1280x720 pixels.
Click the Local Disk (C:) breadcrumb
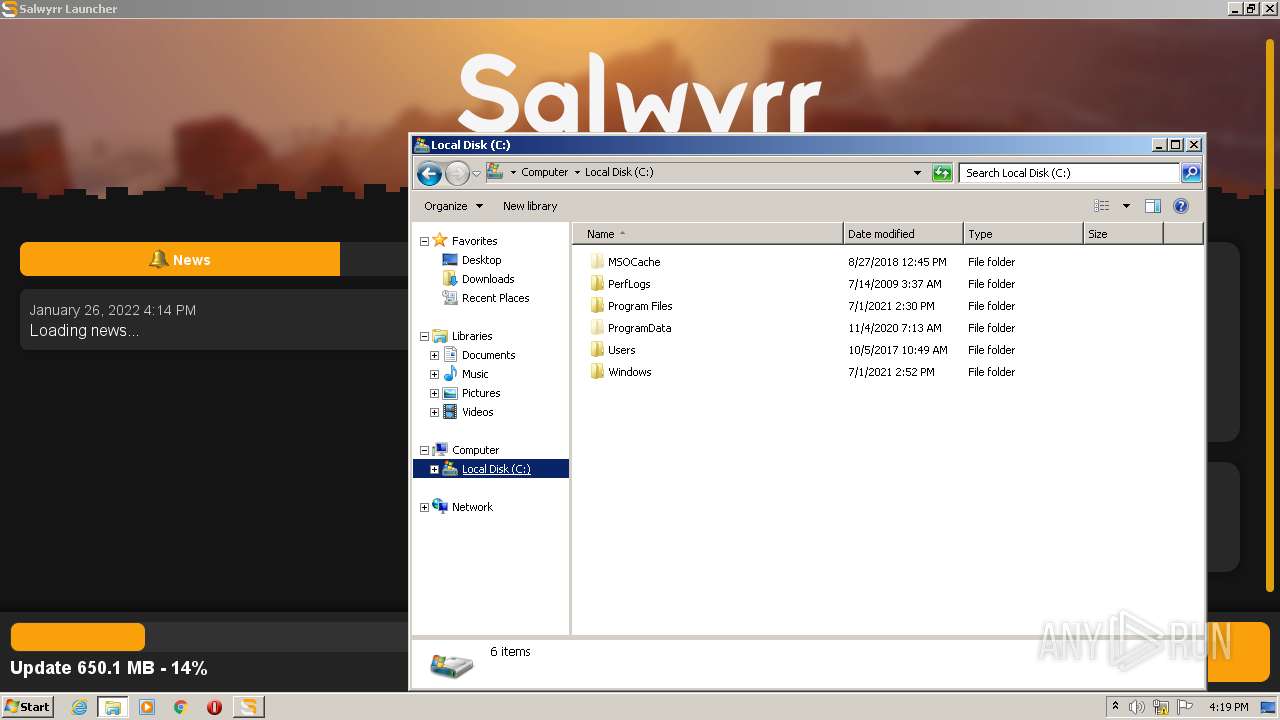[x=619, y=172]
